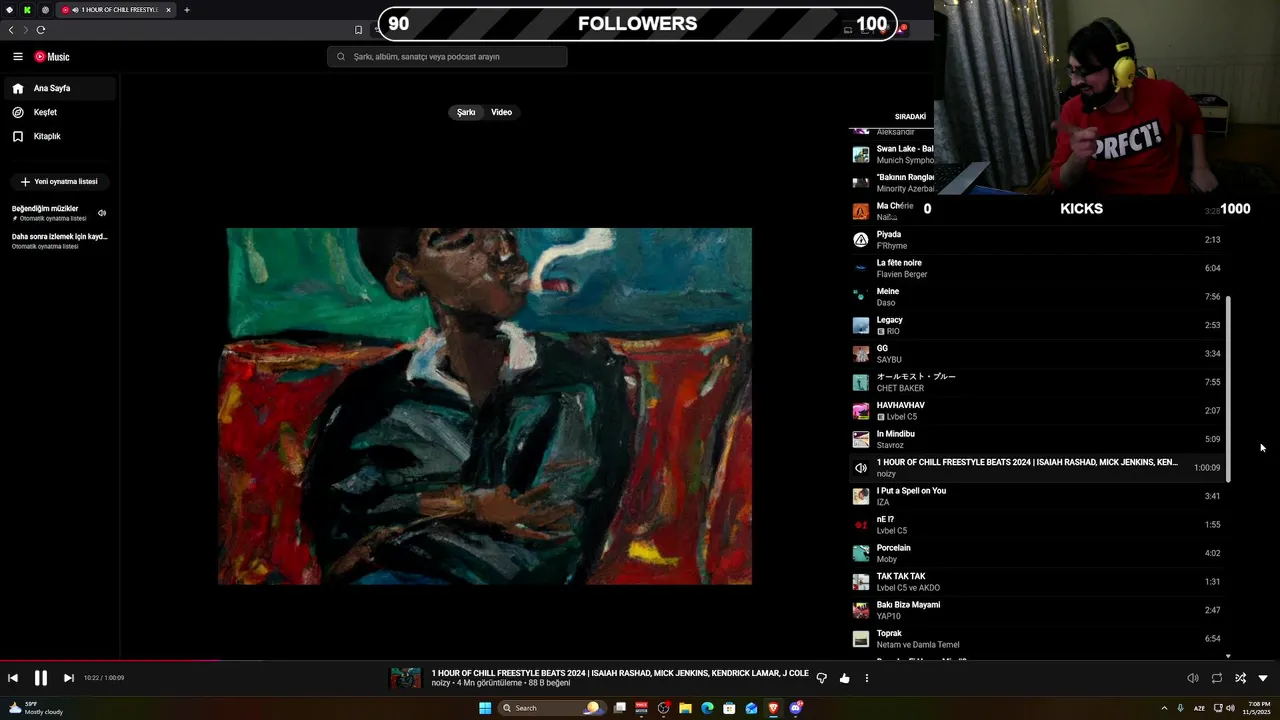Play the CHET BAKER track in queue

(x=1036, y=382)
